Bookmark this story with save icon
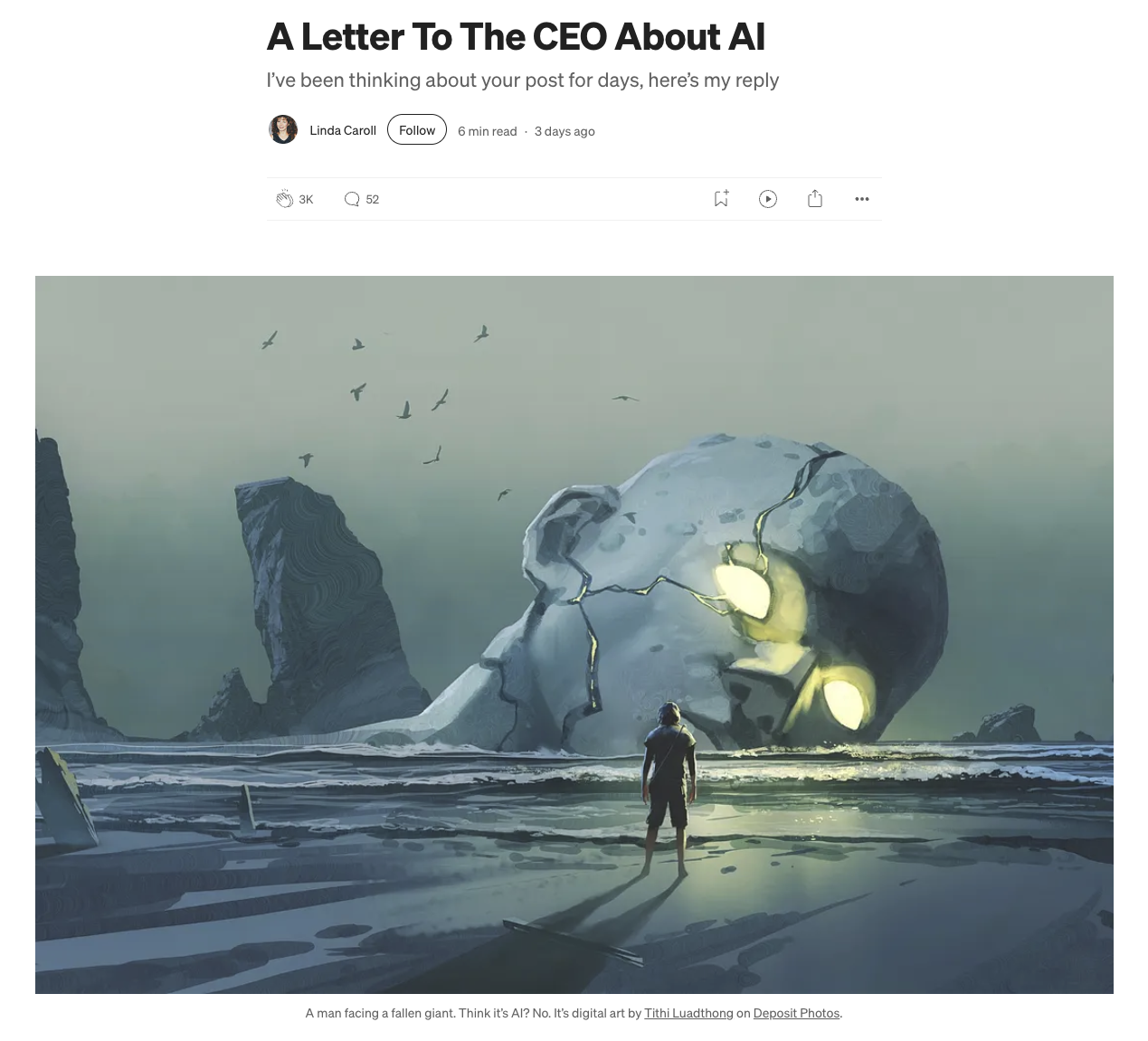This screenshot has height=1041, width=1148. coord(721,199)
